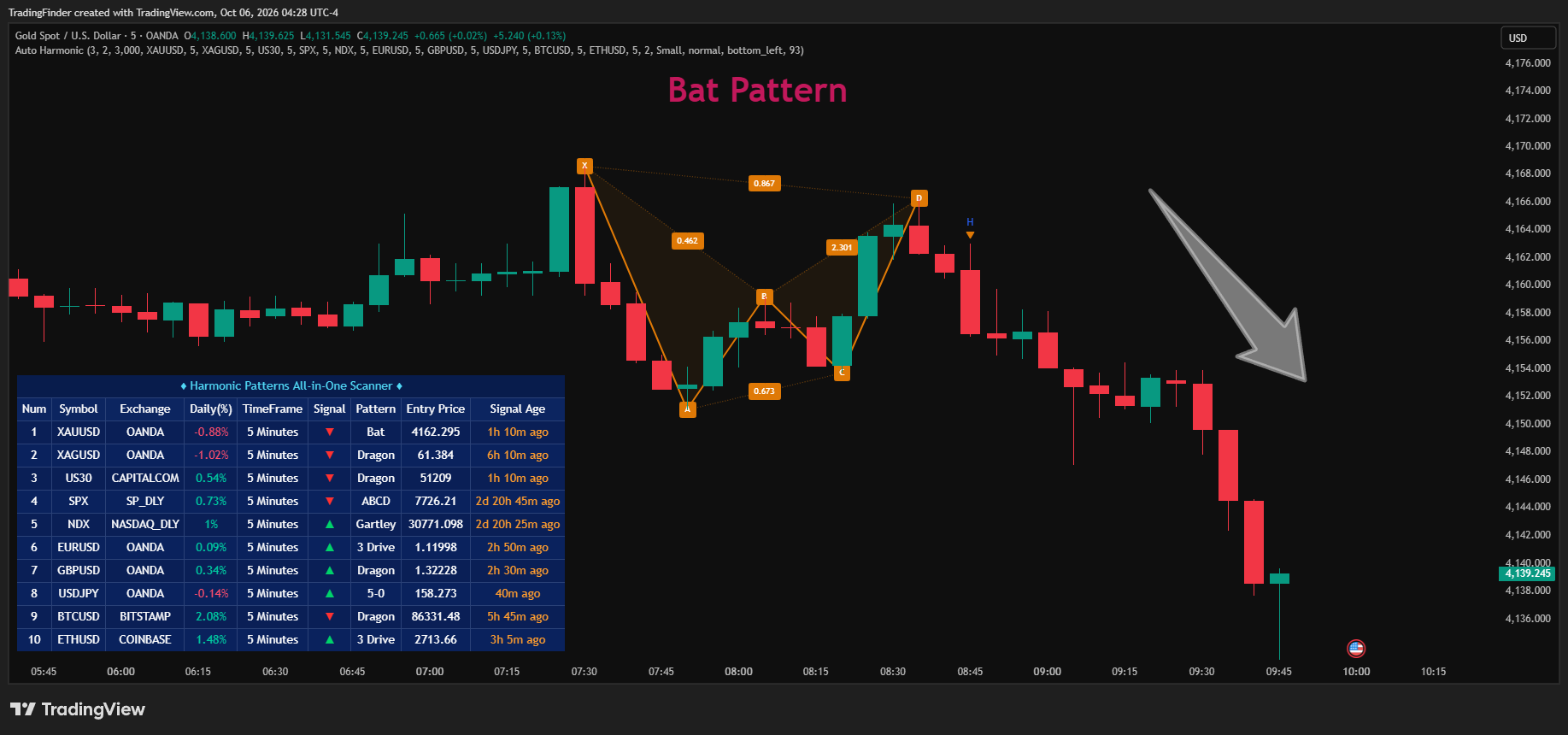Screen dimensions: 1568x735
Task: Click the 0.867 ratio label
Action: (764, 184)
